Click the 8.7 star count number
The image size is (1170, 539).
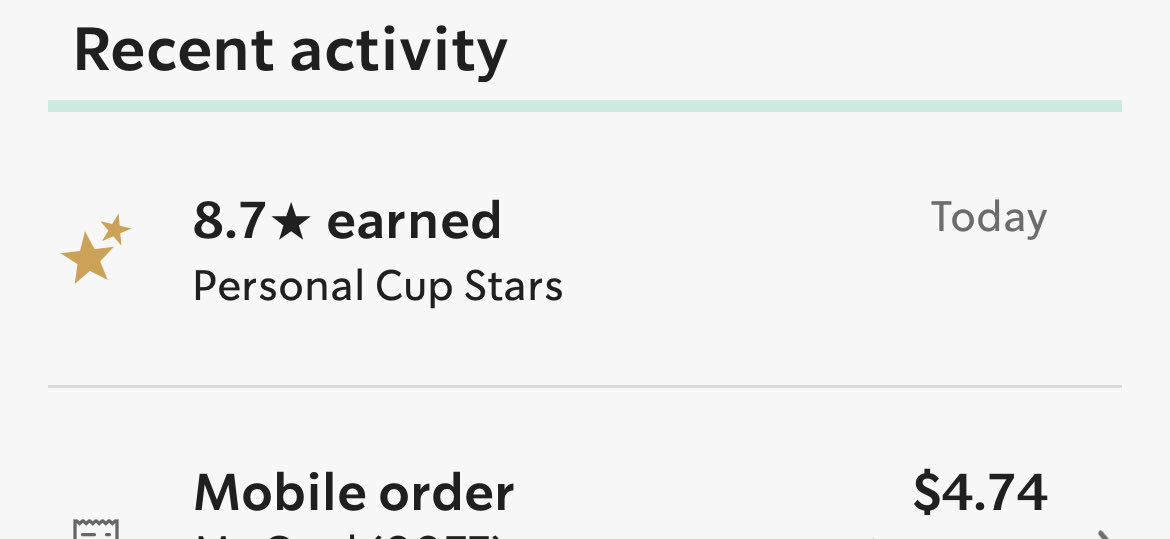(229, 222)
